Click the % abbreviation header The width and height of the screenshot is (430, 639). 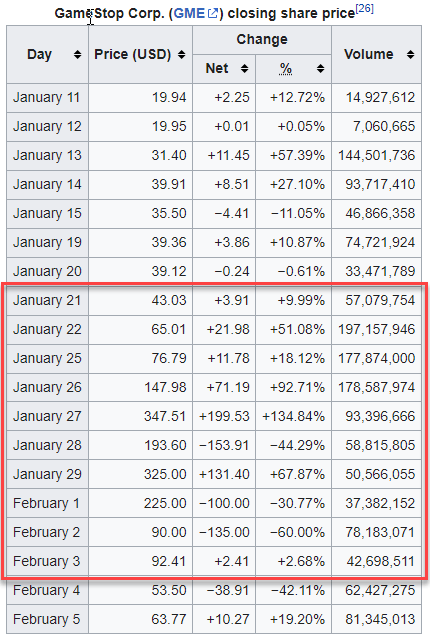click(x=286, y=68)
